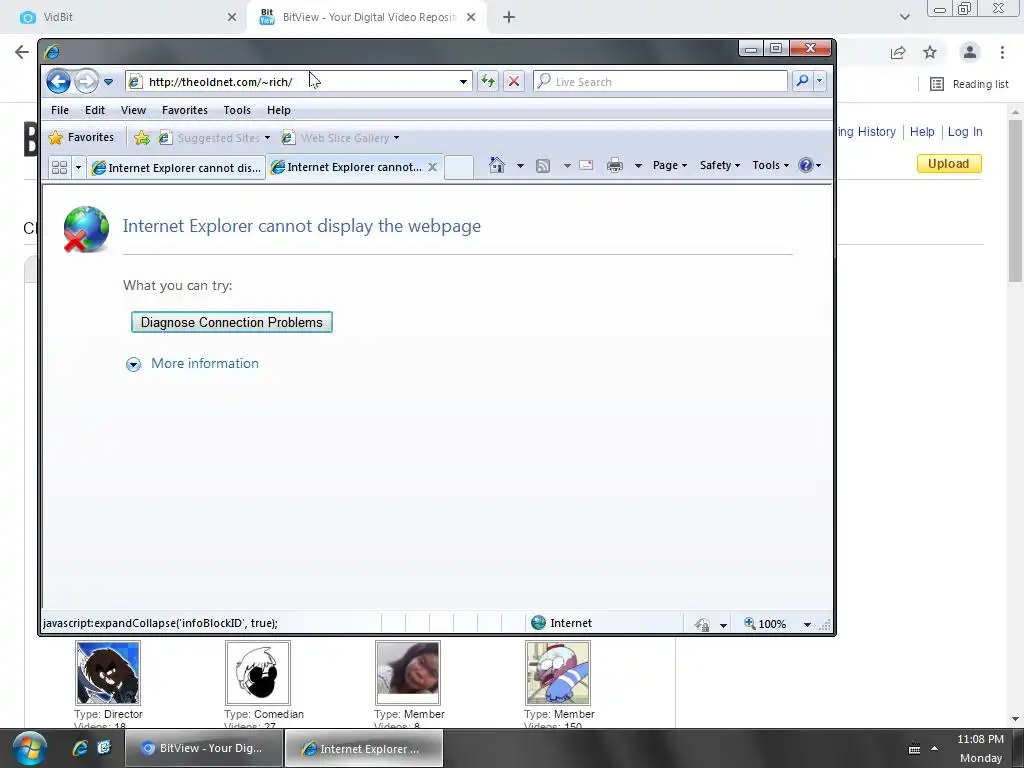Switch to first 'Internet Explorer cannot dis...' tab

click(x=176, y=168)
